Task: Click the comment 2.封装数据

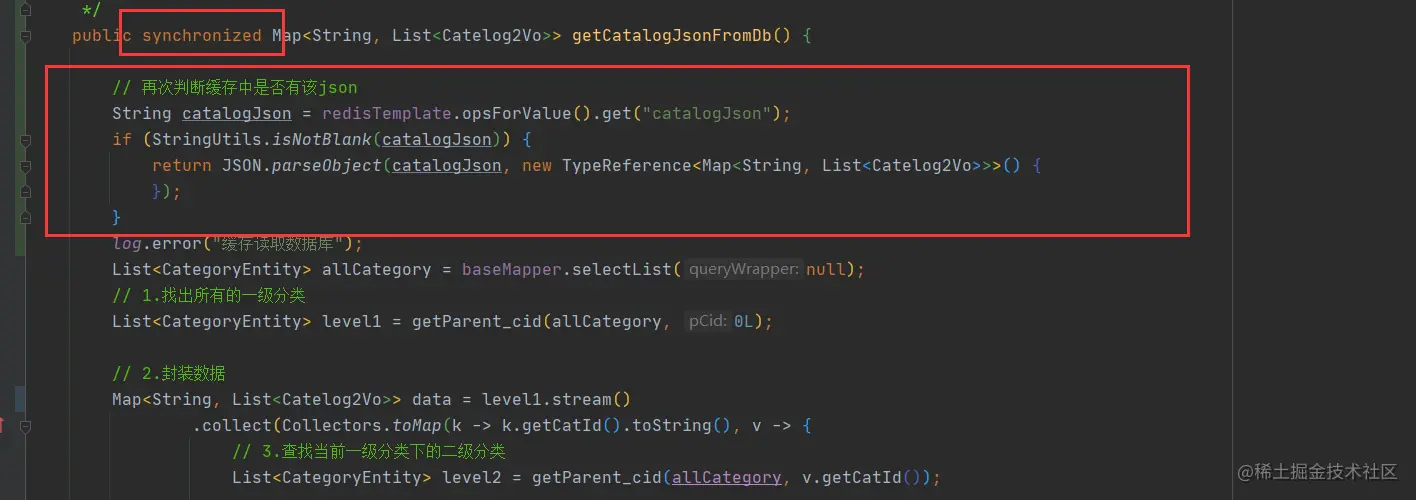Action: (169, 374)
